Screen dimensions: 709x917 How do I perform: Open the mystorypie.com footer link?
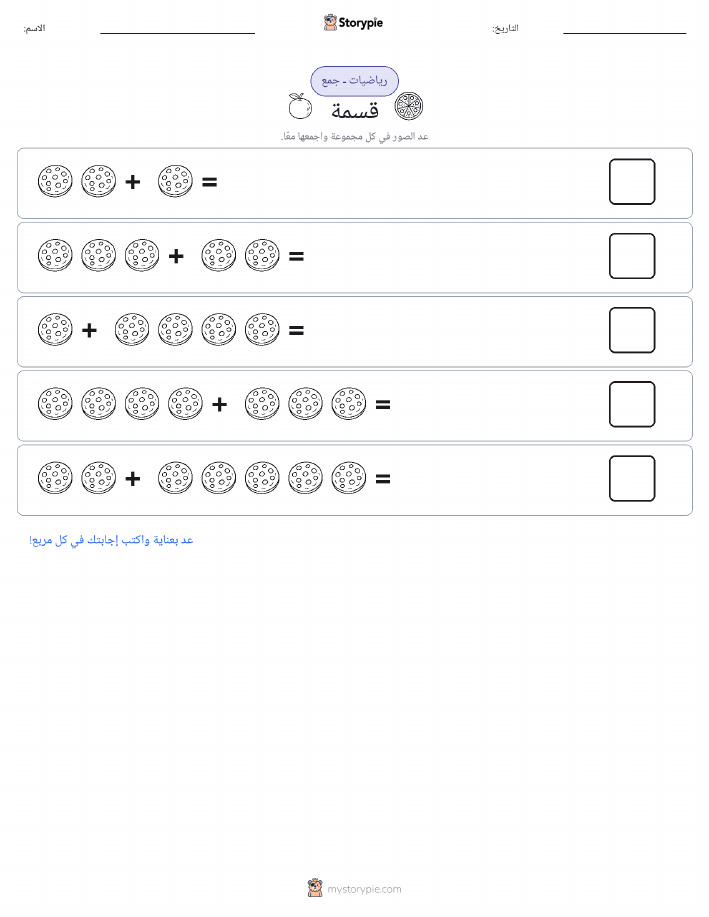364,889
